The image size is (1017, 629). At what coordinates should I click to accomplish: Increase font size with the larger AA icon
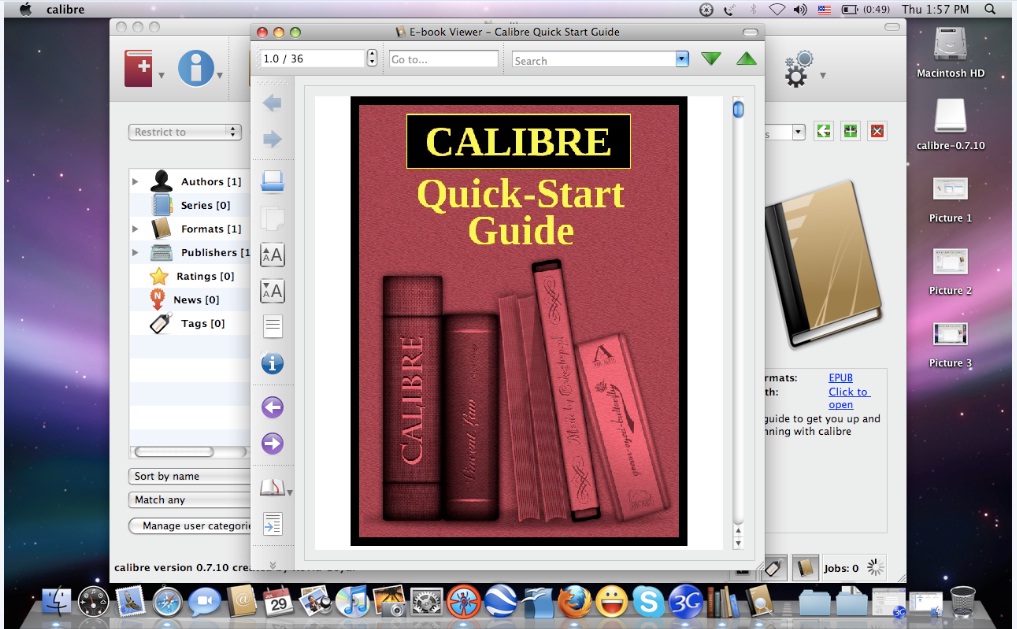(272, 255)
